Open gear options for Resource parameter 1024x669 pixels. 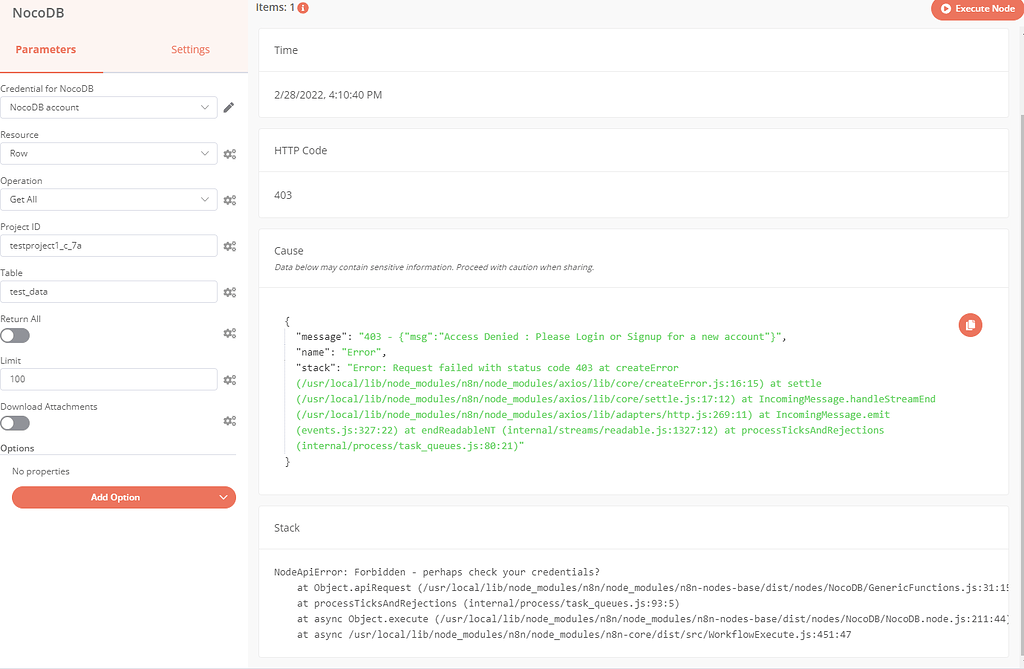[x=229, y=154]
